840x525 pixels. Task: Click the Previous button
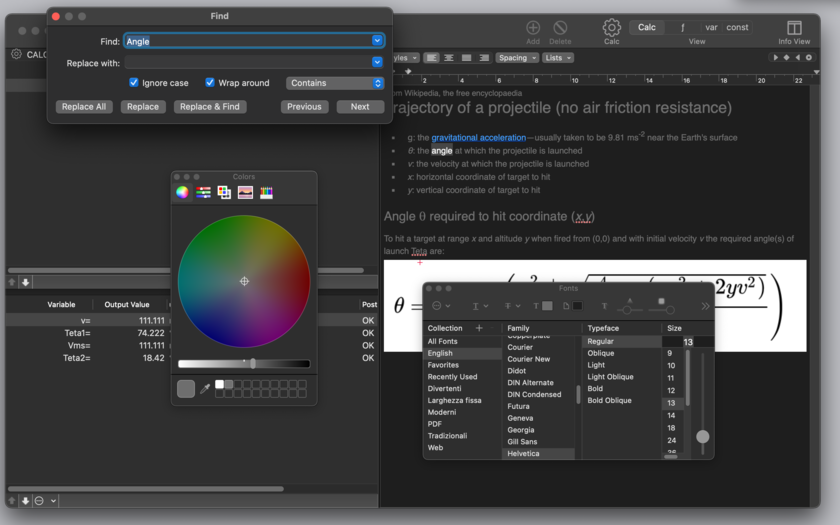coord(304,107)
